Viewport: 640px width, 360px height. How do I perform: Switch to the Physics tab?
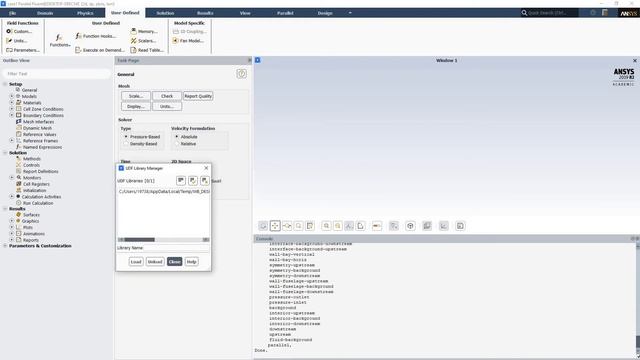pos(85,13)
